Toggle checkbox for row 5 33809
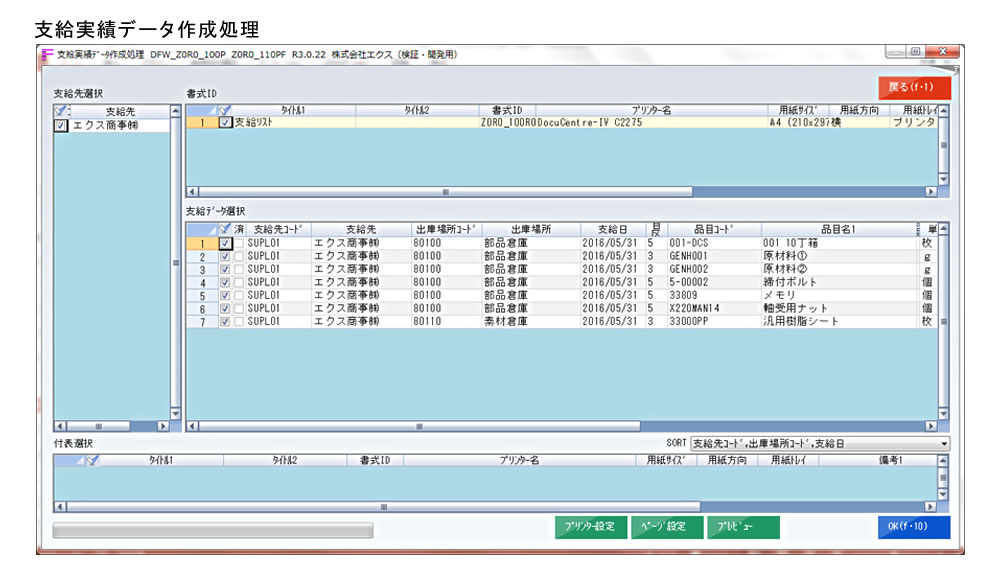1000x573 pixels. pyautogui.click(x=224, y=295)
